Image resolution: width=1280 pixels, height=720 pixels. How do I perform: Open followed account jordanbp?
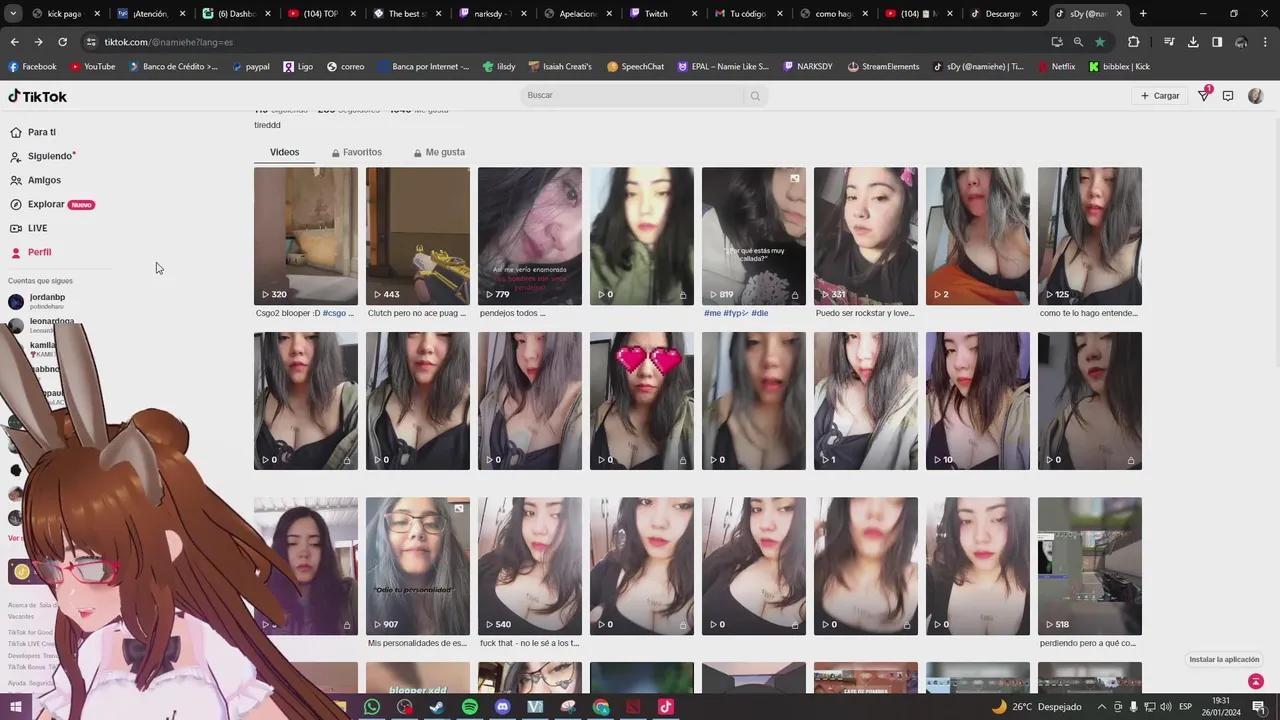47,297
